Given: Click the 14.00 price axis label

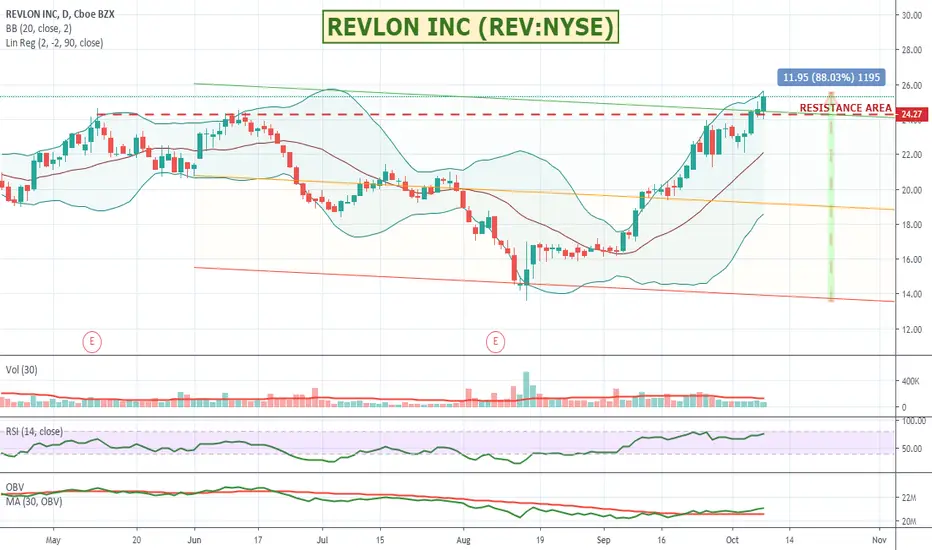Looking at the screenshot, I should point(911,294).
